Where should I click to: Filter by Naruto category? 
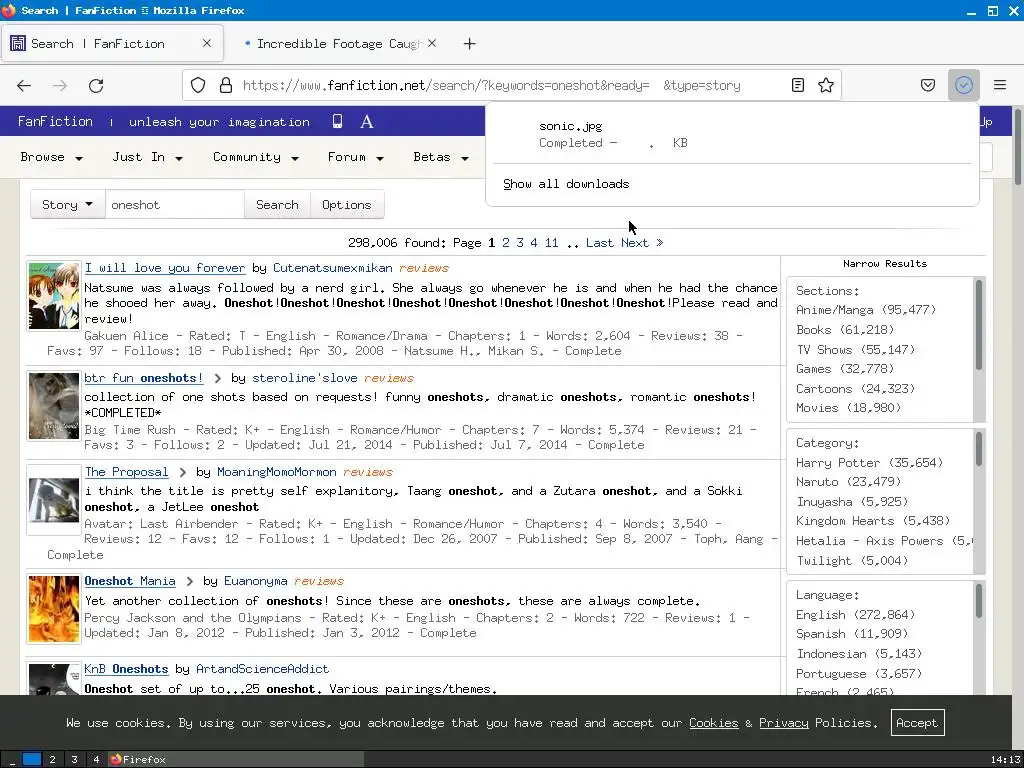tap(848, 482)
